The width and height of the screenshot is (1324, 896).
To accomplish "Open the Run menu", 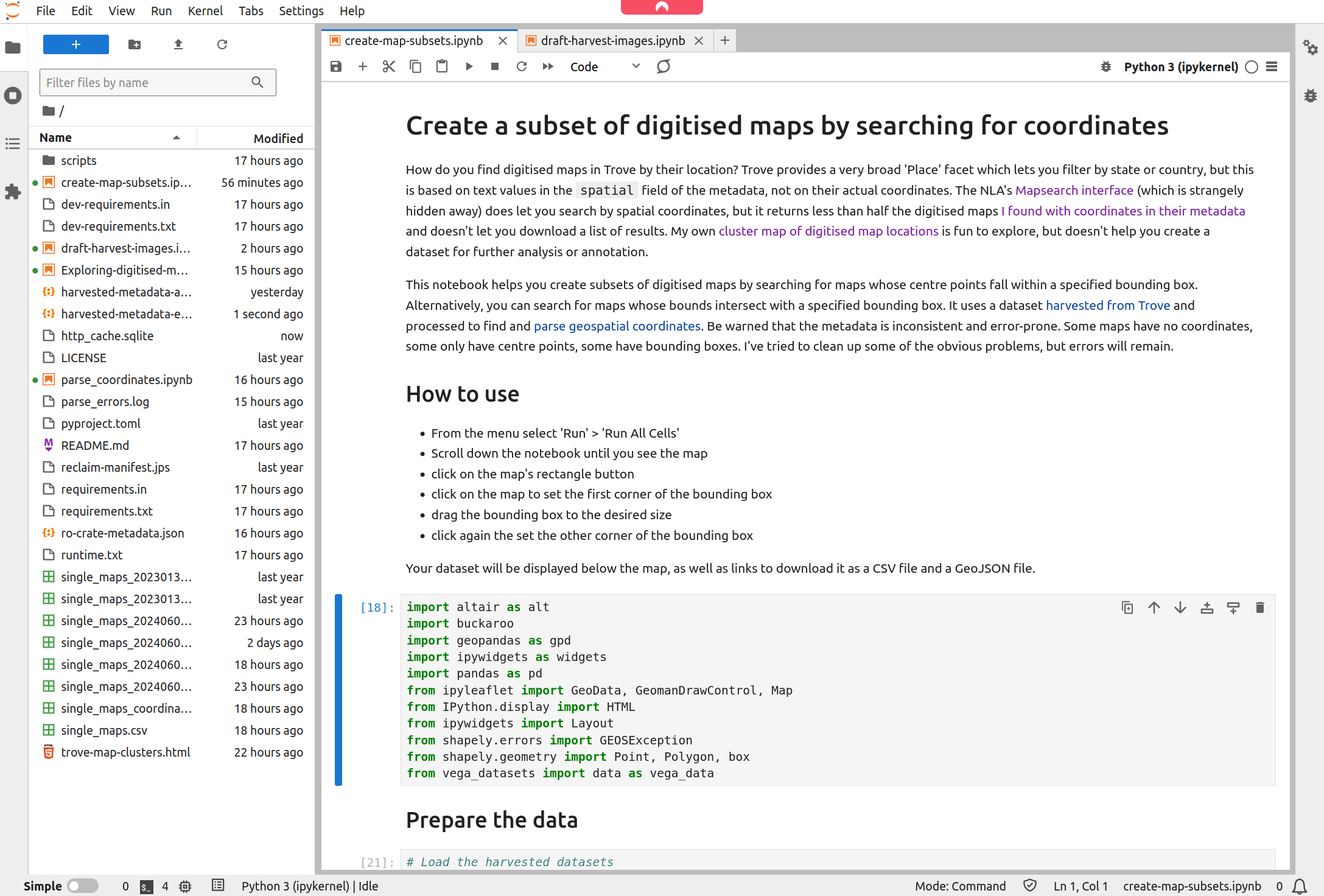I will coord(161,11).
